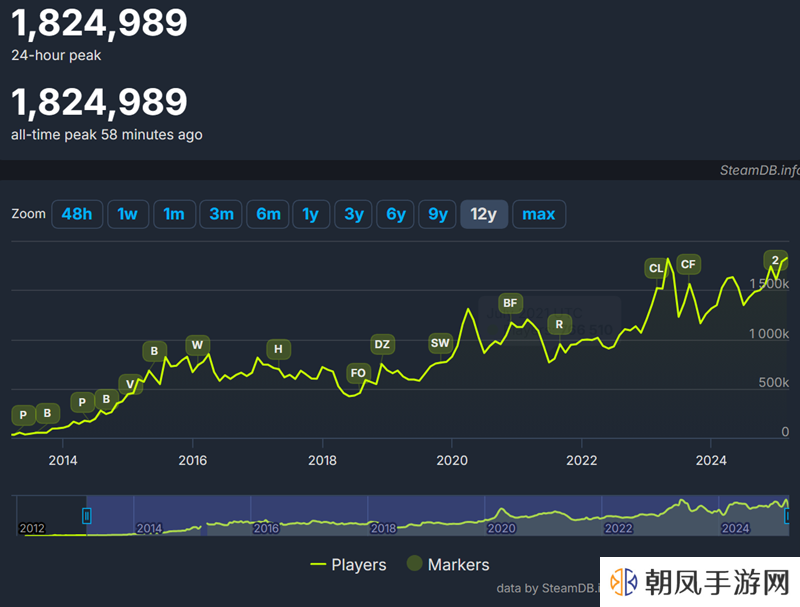Select the max zoom range
This screenshot has height=607, width=800.
(539, 214)
